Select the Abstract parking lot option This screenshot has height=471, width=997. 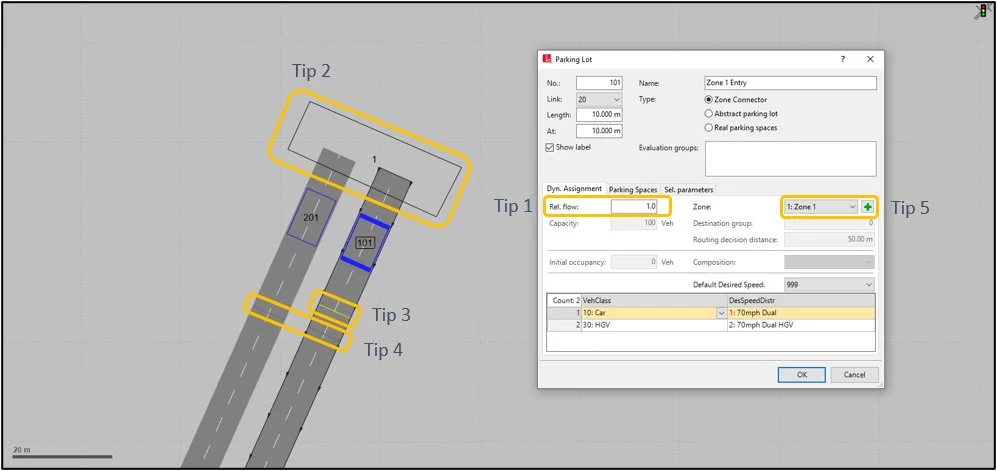(708, 114)
